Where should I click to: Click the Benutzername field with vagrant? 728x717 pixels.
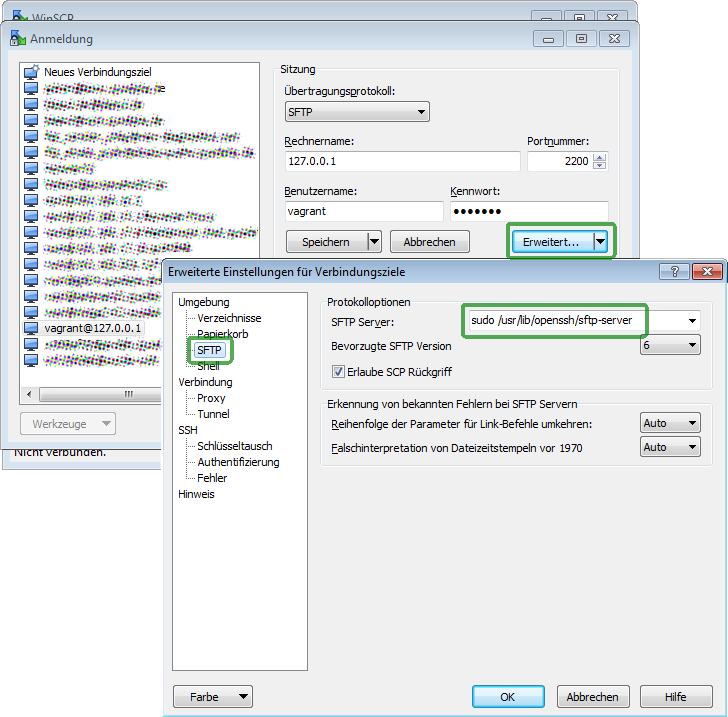[x=364, y=211]
